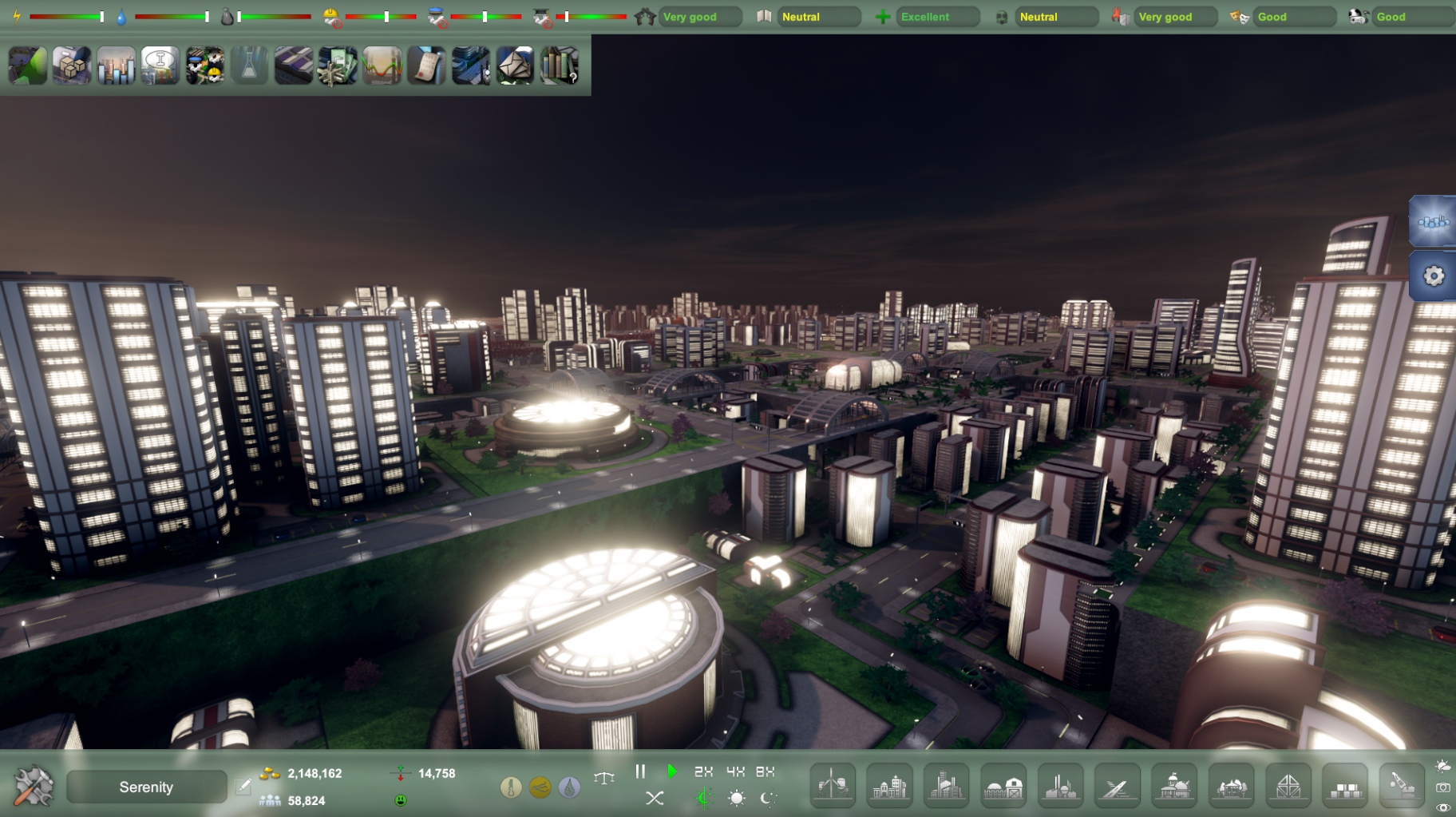Click the hard hat worker employment bar

coord(381,17)
